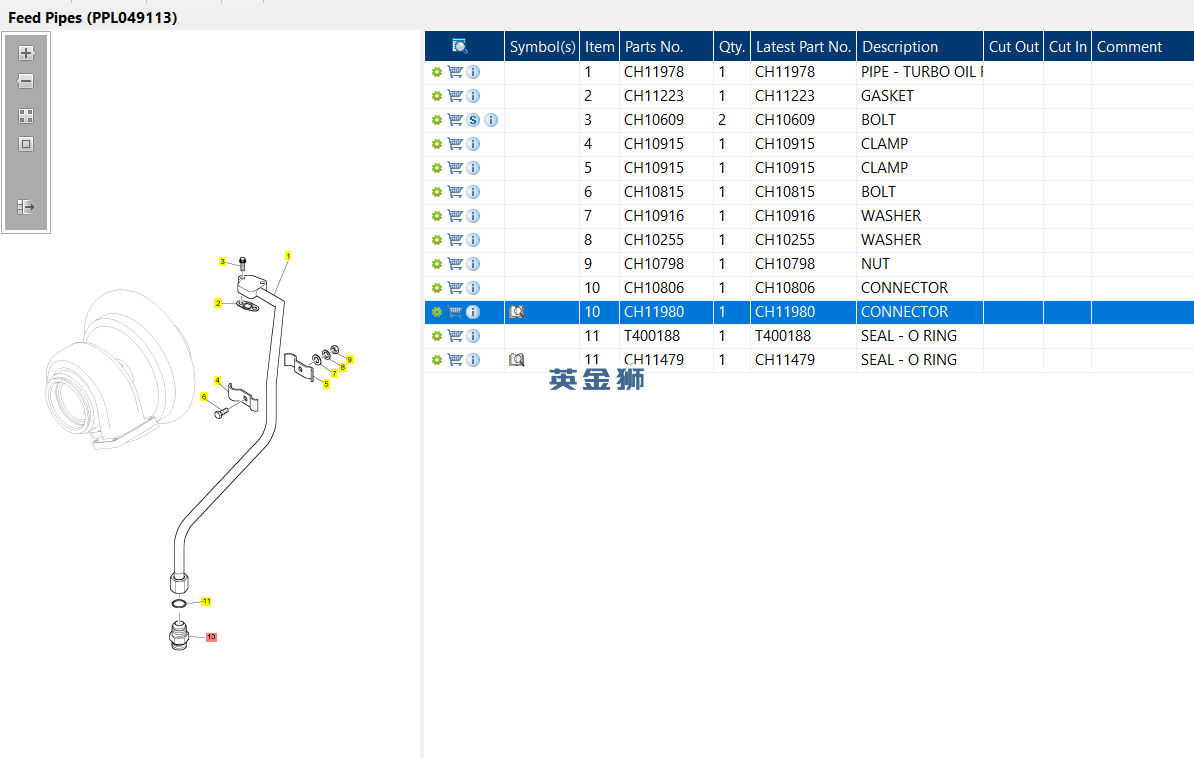Select callout 4 on the lower clamp
The width and height of the screenshot is (1194, 758).
point(217,380)
